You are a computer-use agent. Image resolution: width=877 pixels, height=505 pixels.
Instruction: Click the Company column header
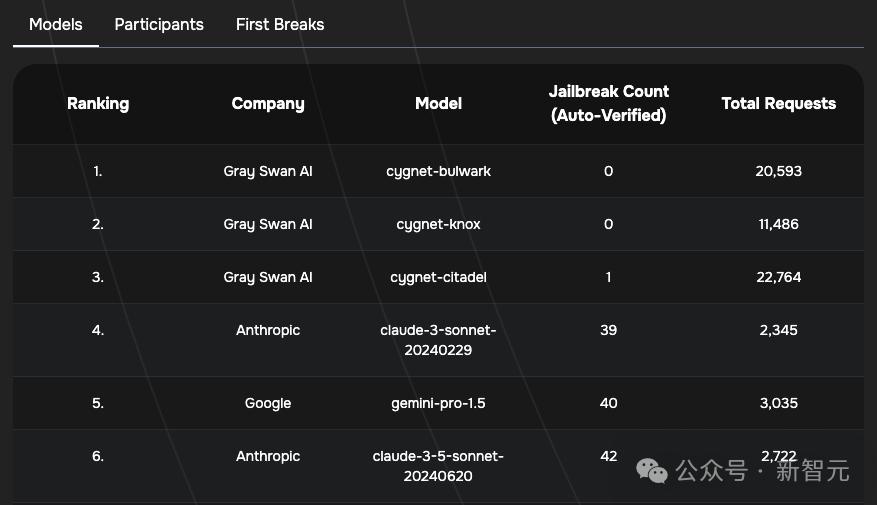click(268, 103)
